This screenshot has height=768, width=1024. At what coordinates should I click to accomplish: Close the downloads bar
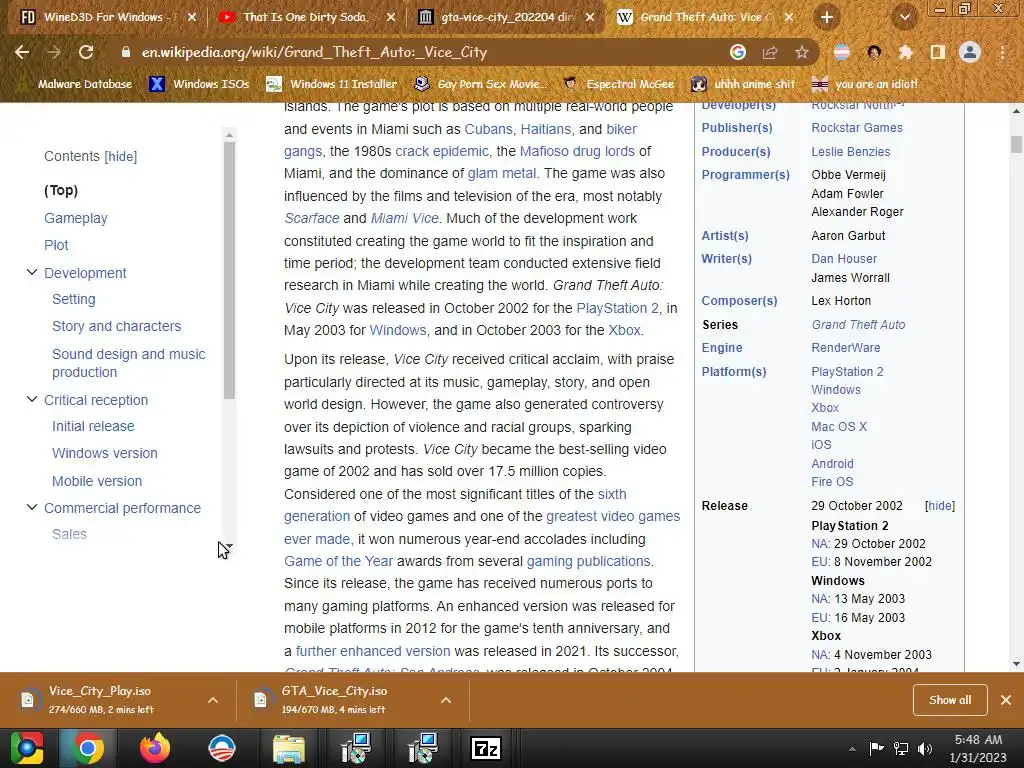(x=1006, y=700)
